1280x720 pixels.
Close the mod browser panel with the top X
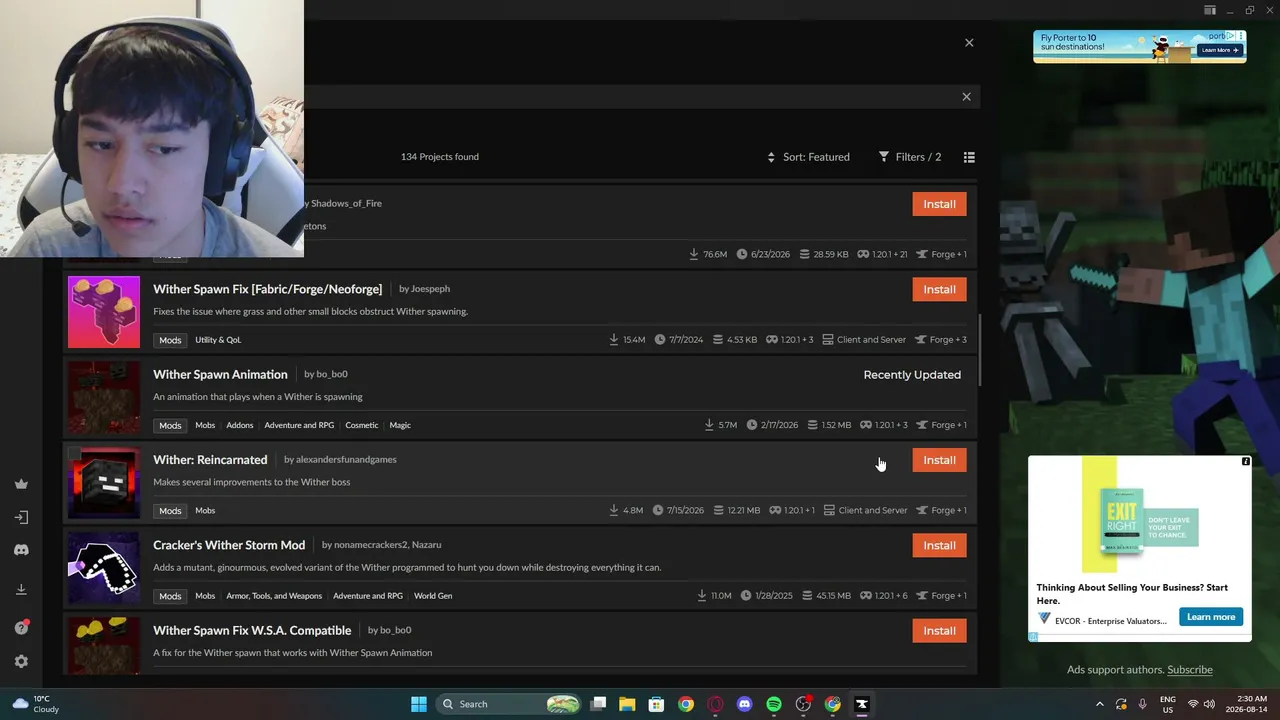969,43
